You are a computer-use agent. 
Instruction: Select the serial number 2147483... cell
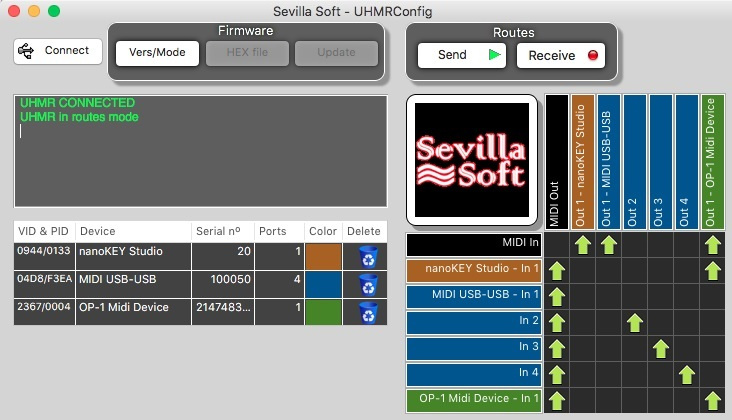(x=223, y=312)
